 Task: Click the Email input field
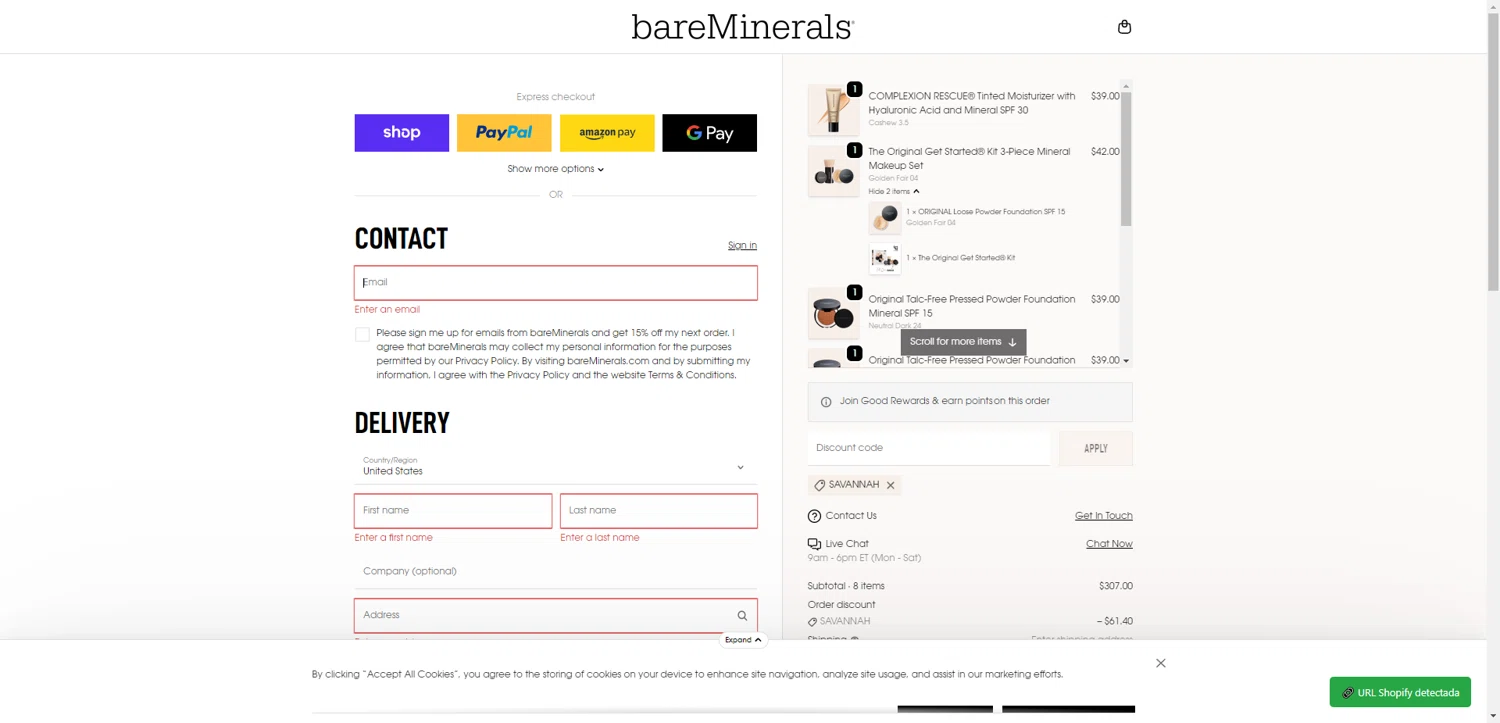[555, 283]
